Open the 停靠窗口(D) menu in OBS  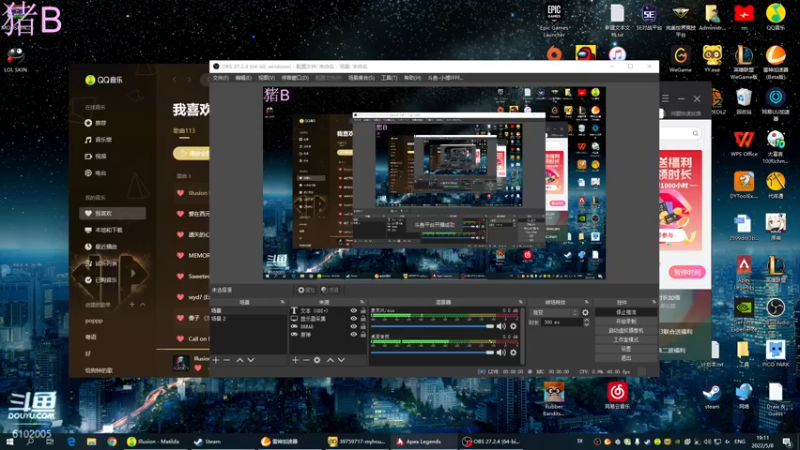tap(295, 78)
